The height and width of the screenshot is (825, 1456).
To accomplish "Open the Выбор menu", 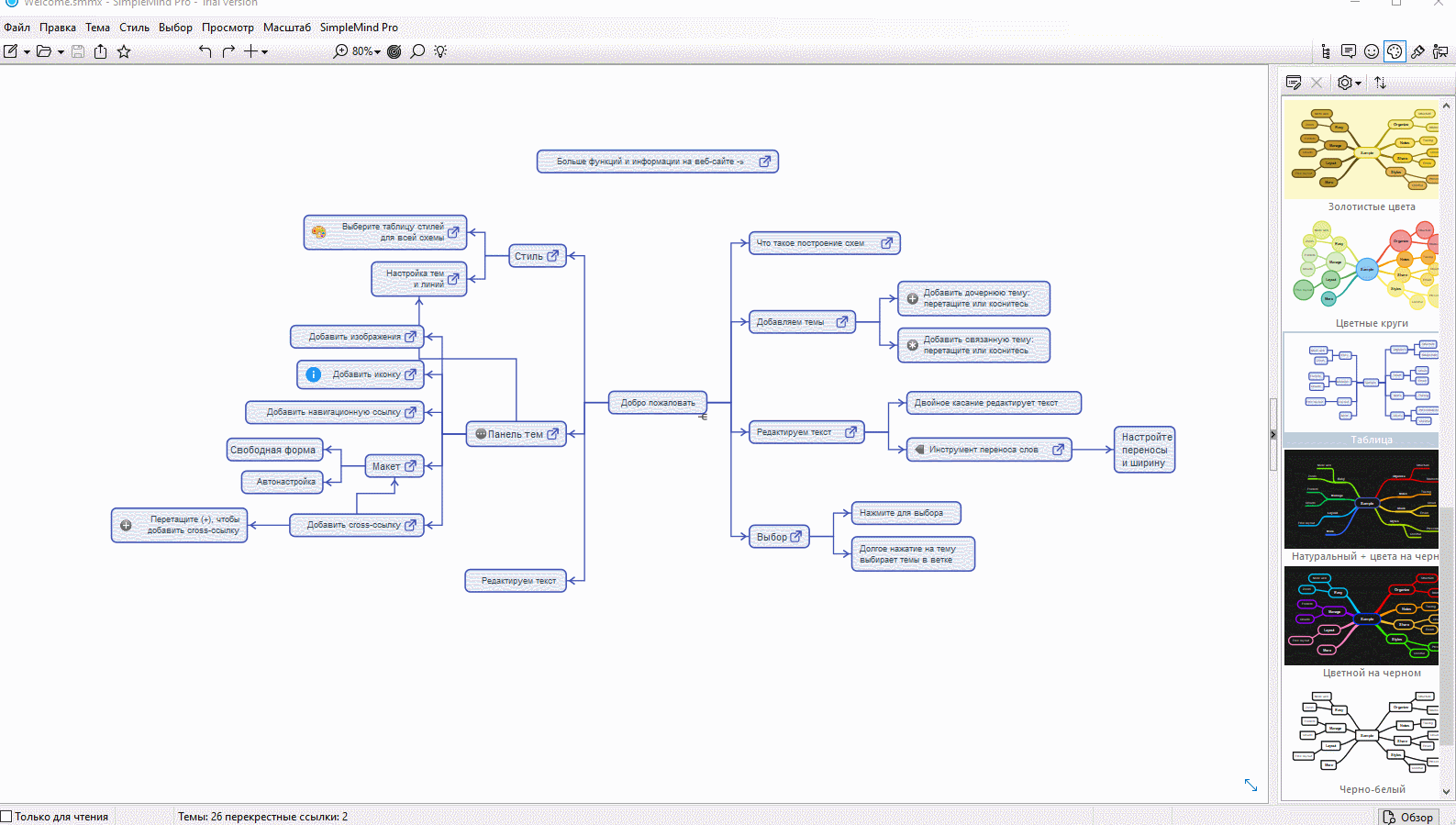I will 175,28.
